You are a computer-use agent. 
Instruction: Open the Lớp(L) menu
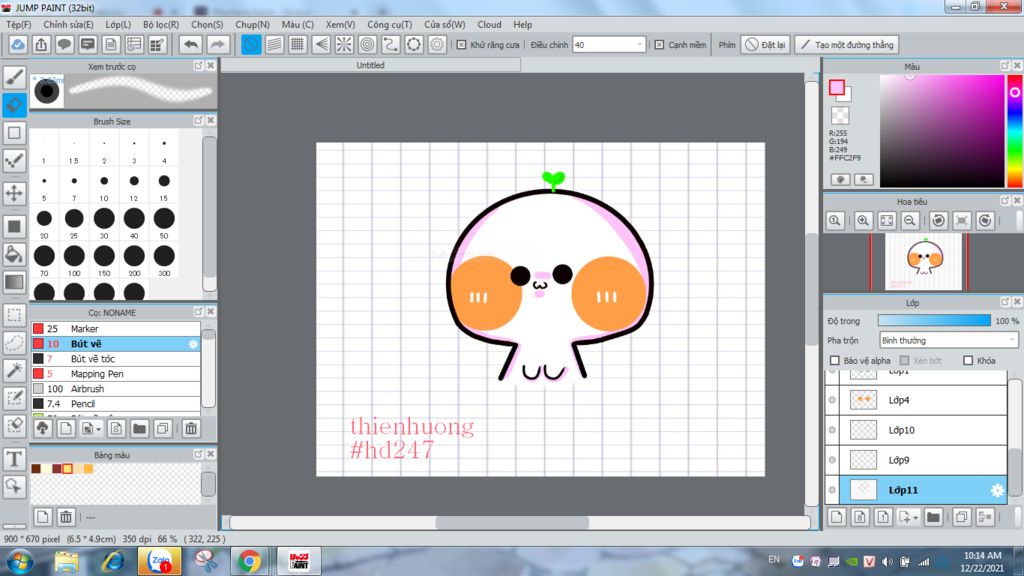coord(118,24)
